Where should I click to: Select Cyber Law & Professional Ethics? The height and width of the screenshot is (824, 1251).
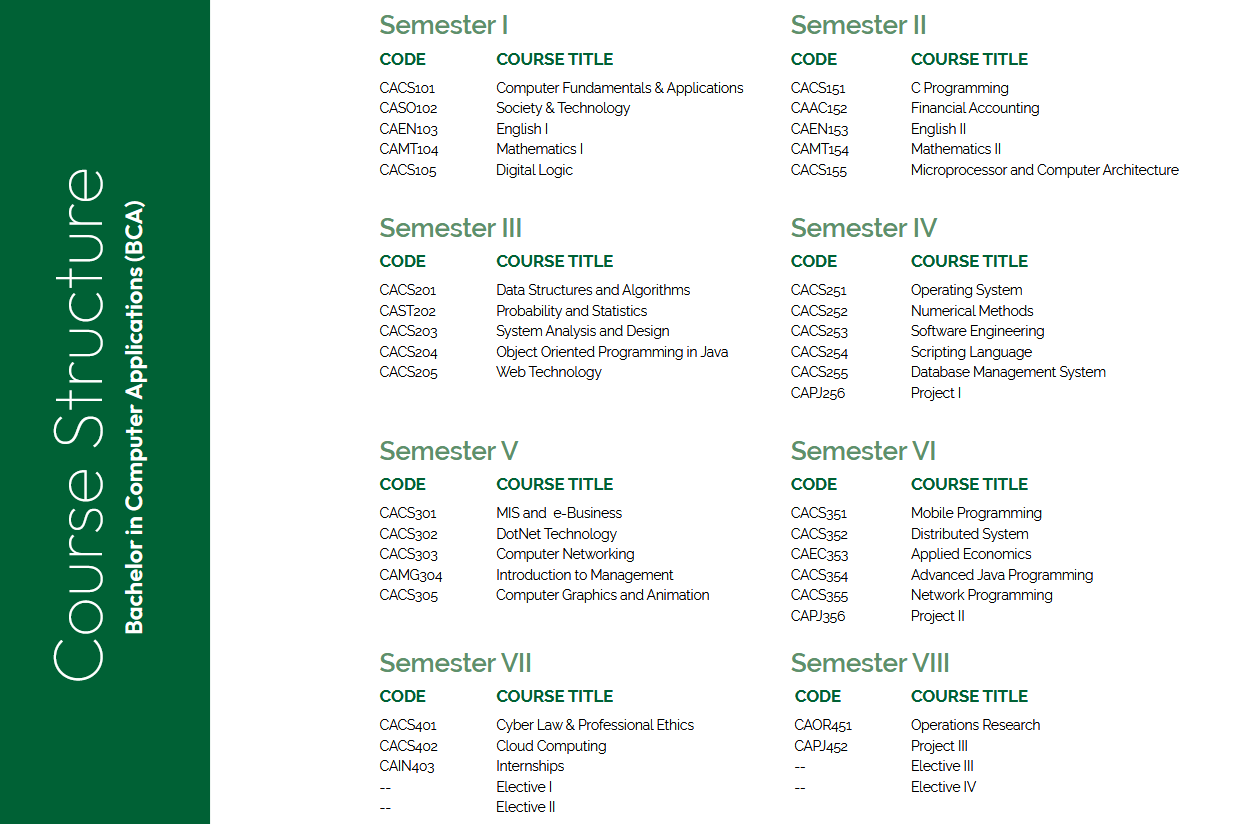[x=594, y=725]
